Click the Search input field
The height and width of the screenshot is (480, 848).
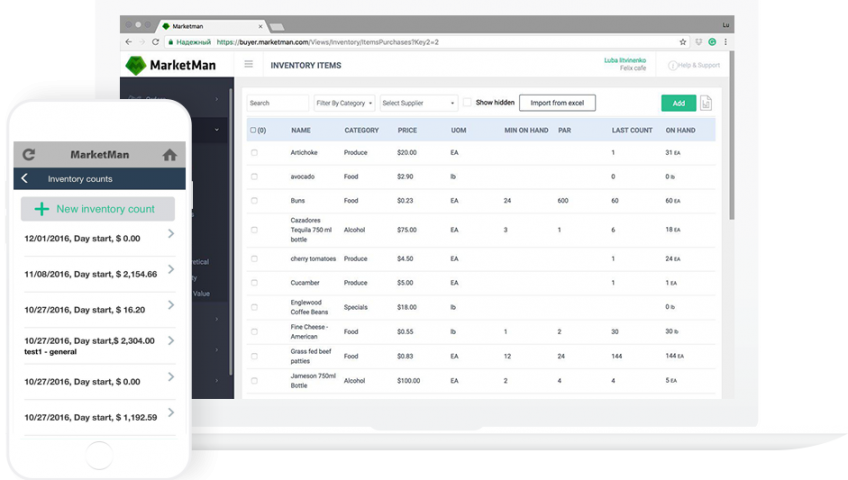[277, 103]
